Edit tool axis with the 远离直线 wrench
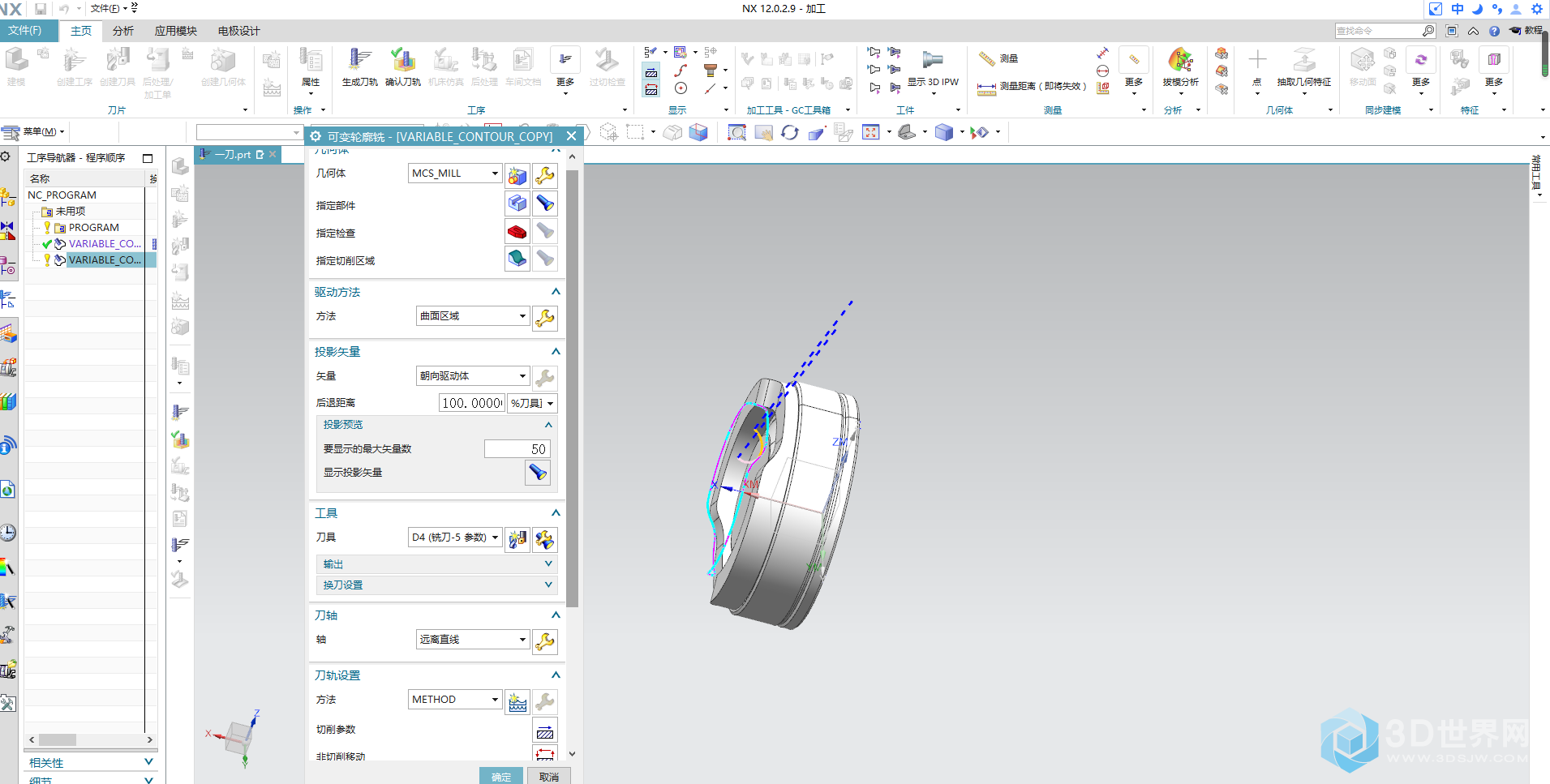Screen dimensions: 1550x784 coord(545,641)
